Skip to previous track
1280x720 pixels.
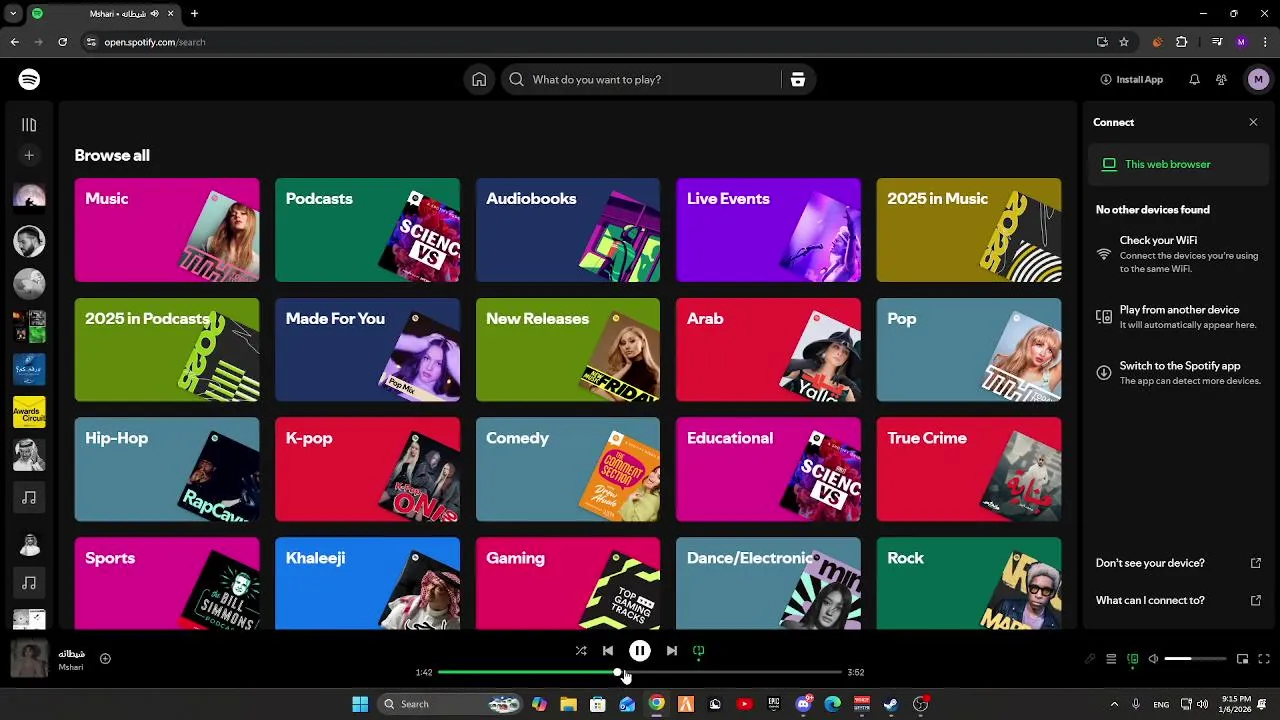point(608,650)
